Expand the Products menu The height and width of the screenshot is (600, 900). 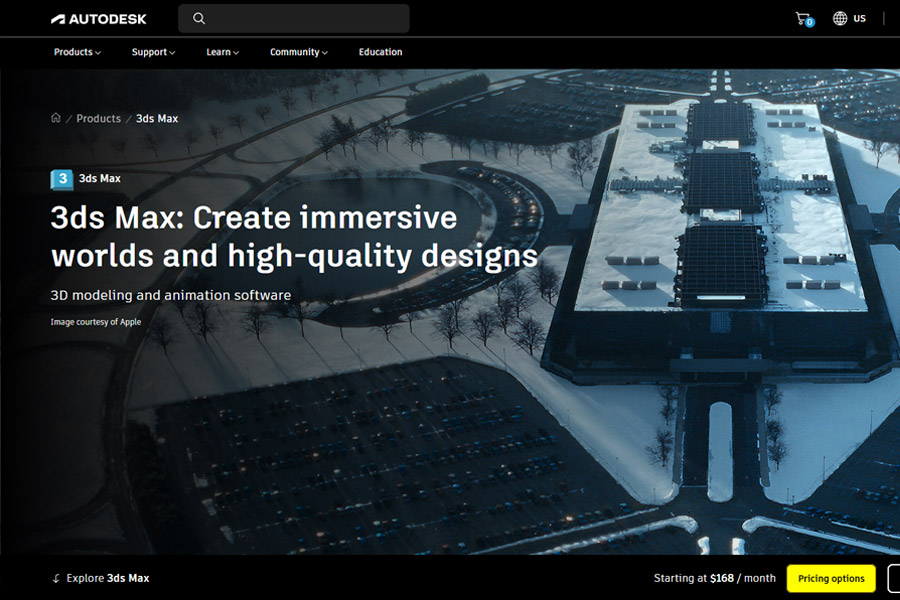(x=77, y=52)
